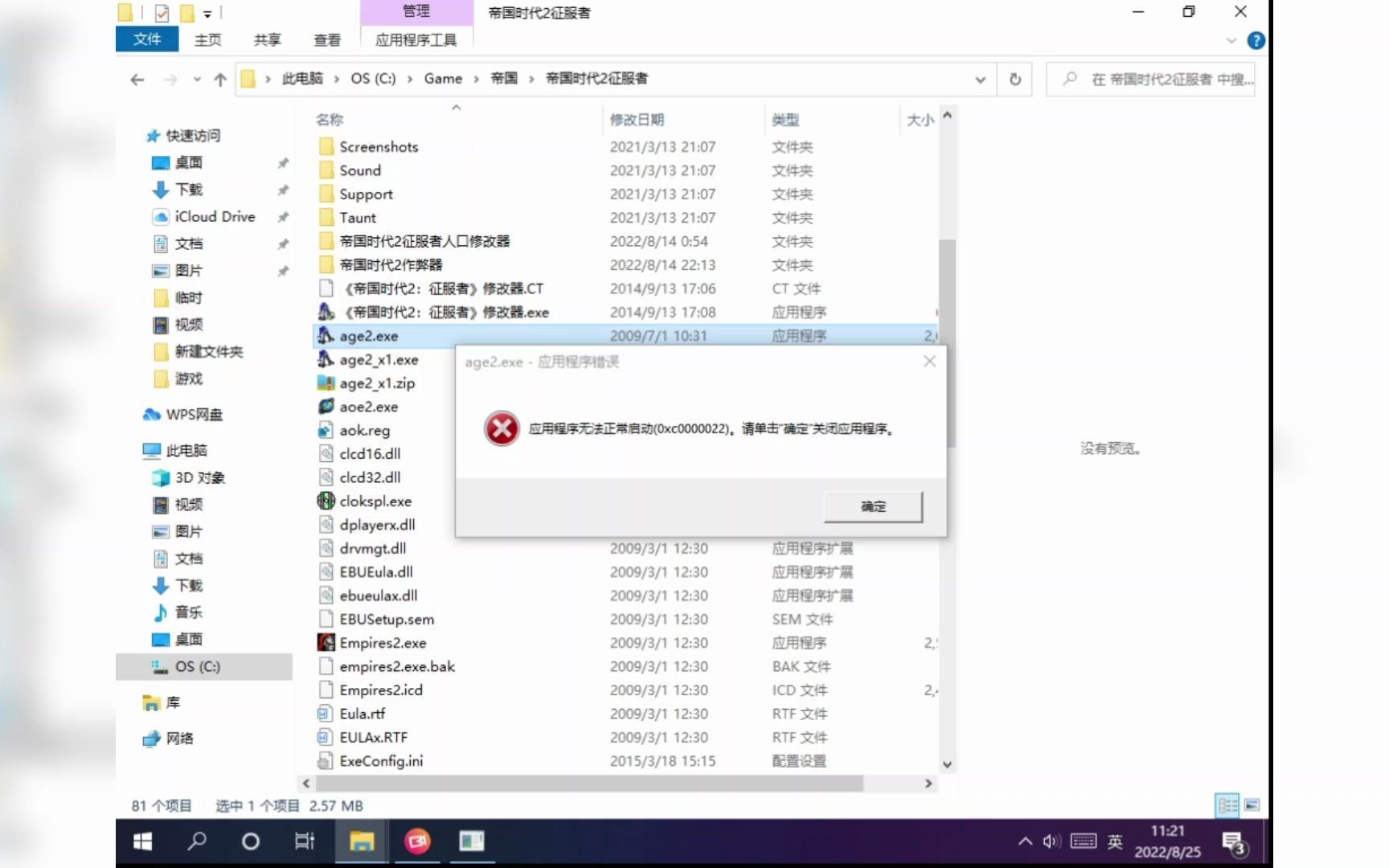Select the 帝国时代2征服者人口修改器 folder

click(x=424, y=241)
